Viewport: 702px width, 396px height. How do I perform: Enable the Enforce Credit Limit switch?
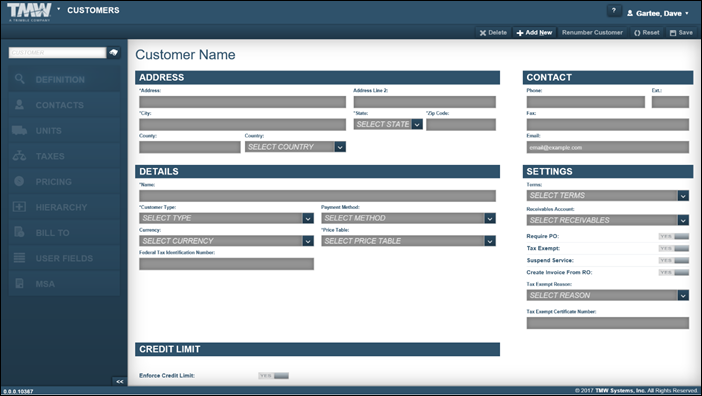273,376
